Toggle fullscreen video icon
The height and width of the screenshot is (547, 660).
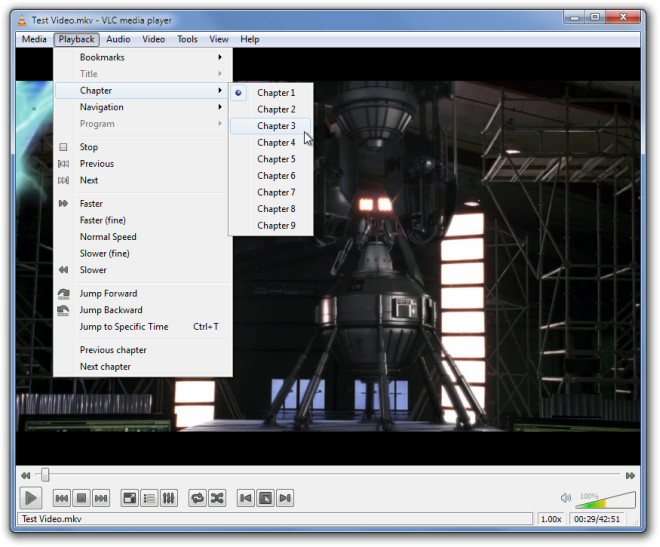(130, 498)
